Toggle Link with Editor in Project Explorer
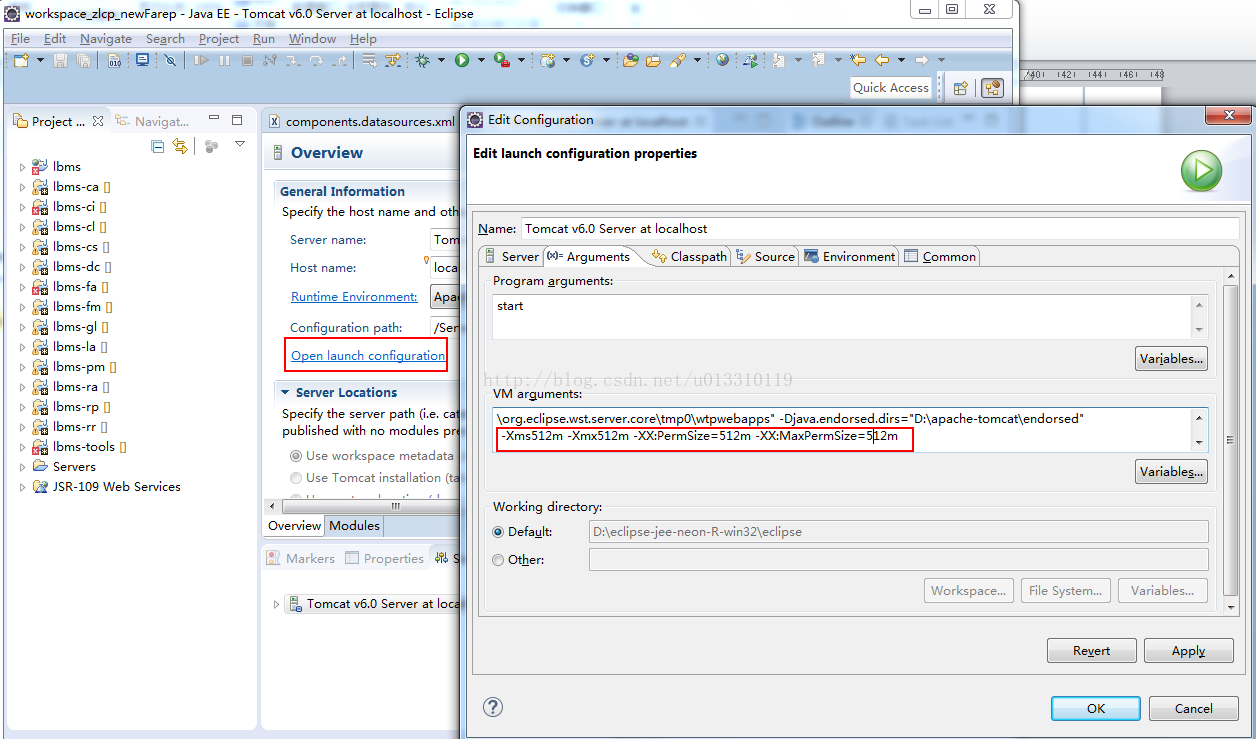This screenshot has width=1256, height=739. pos(180,146)
